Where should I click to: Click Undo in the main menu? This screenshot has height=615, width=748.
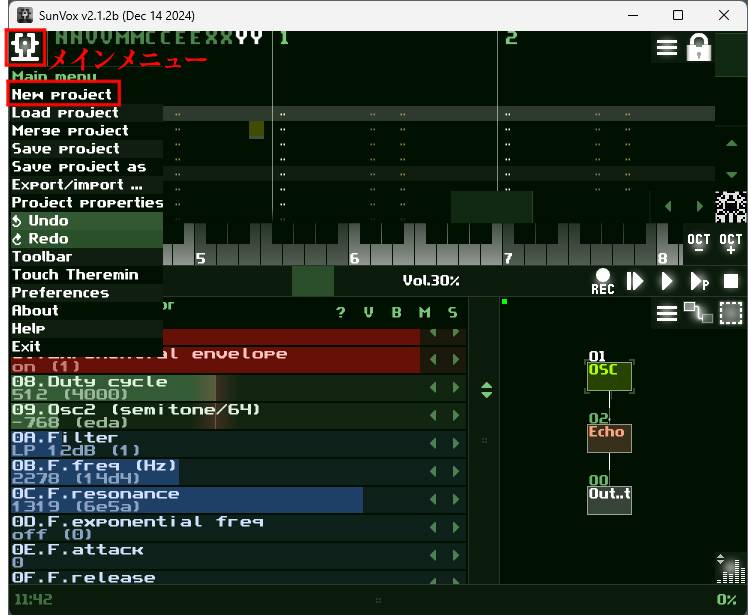tap(86, 221)
